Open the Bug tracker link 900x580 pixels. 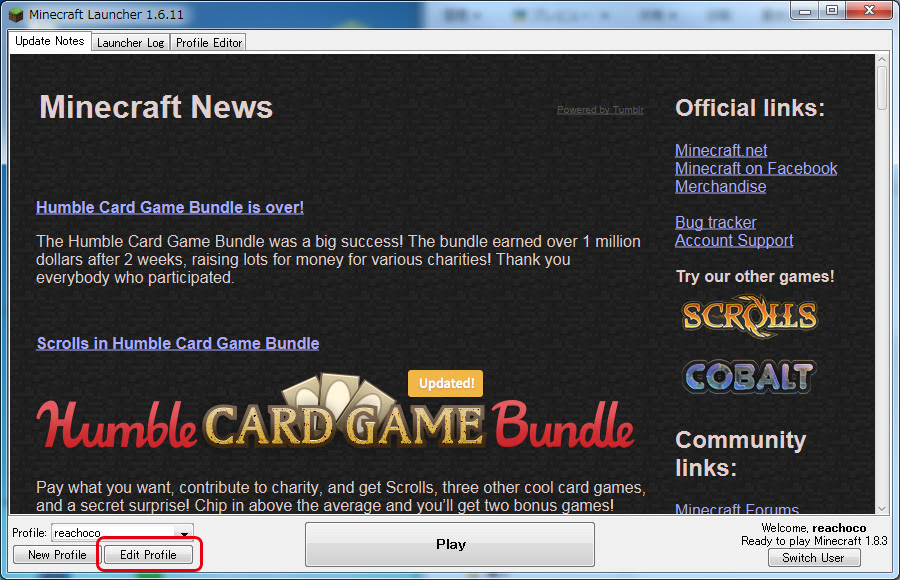(x=715, y=222)
